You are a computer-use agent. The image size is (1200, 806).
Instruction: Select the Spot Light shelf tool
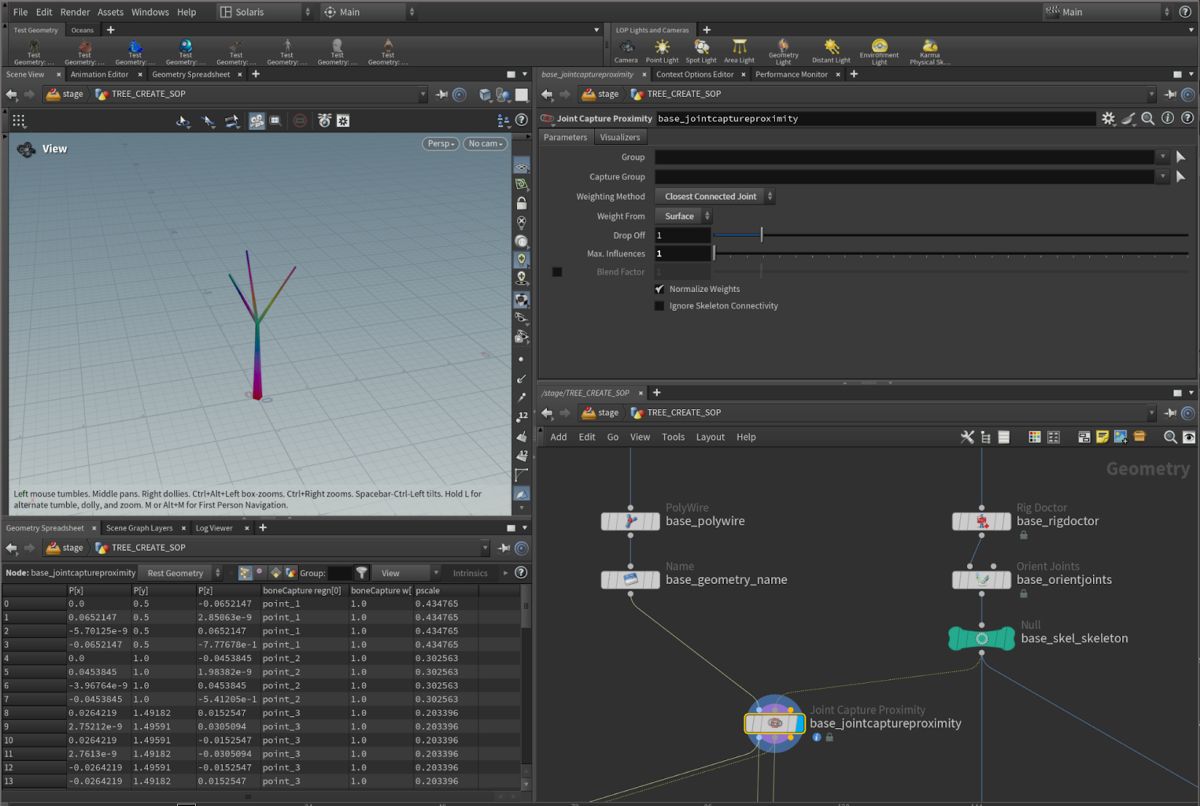coord(701,48)
